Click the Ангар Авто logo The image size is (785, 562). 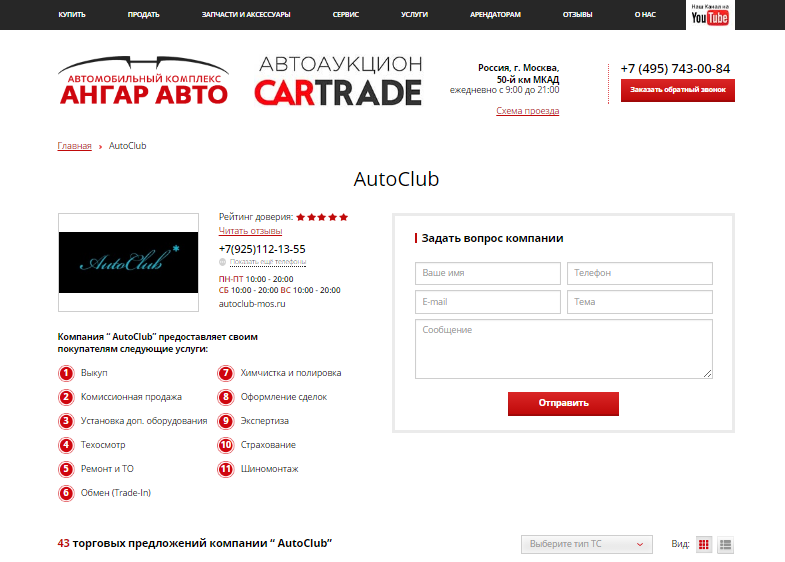point(144,81)
